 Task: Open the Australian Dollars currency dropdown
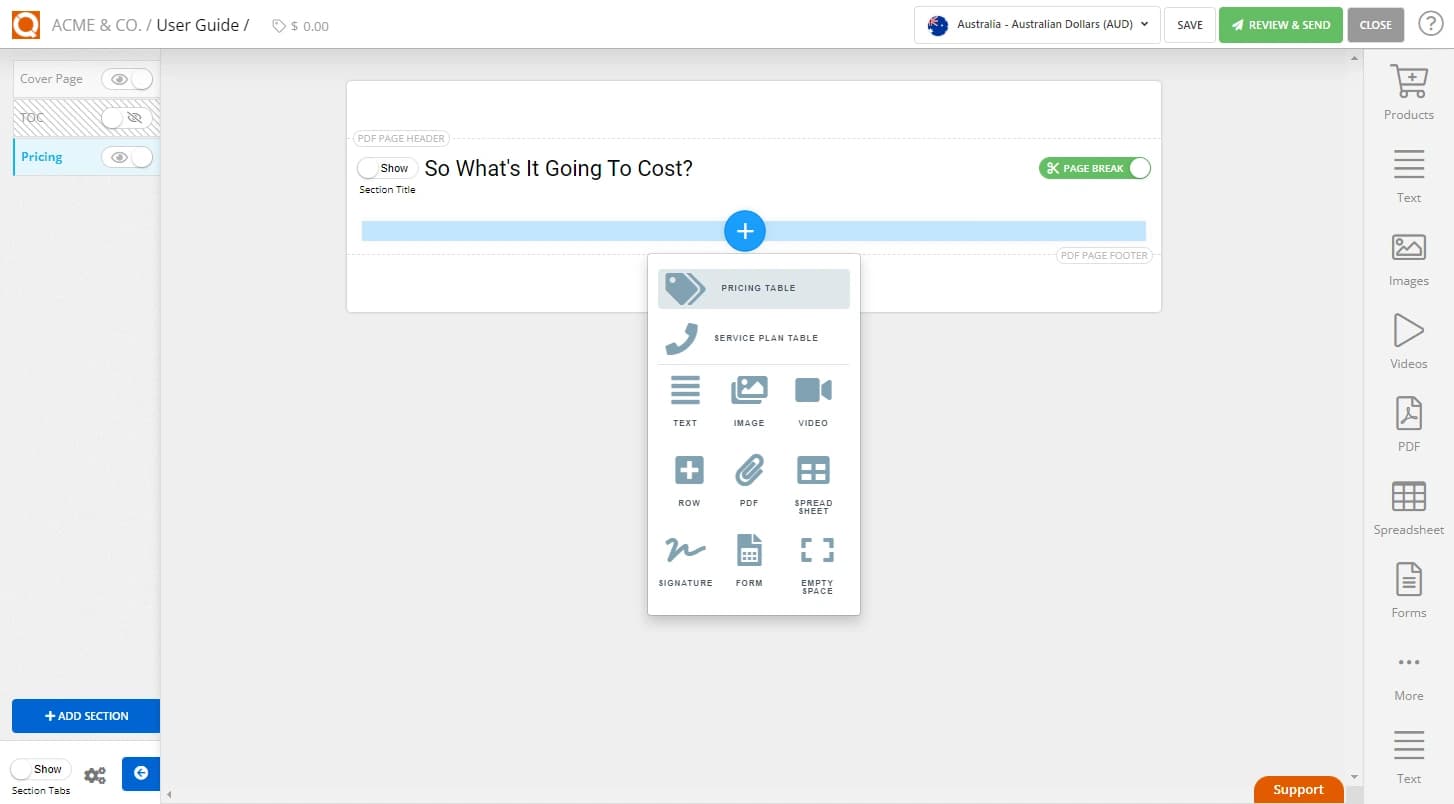pos(1036,24)
